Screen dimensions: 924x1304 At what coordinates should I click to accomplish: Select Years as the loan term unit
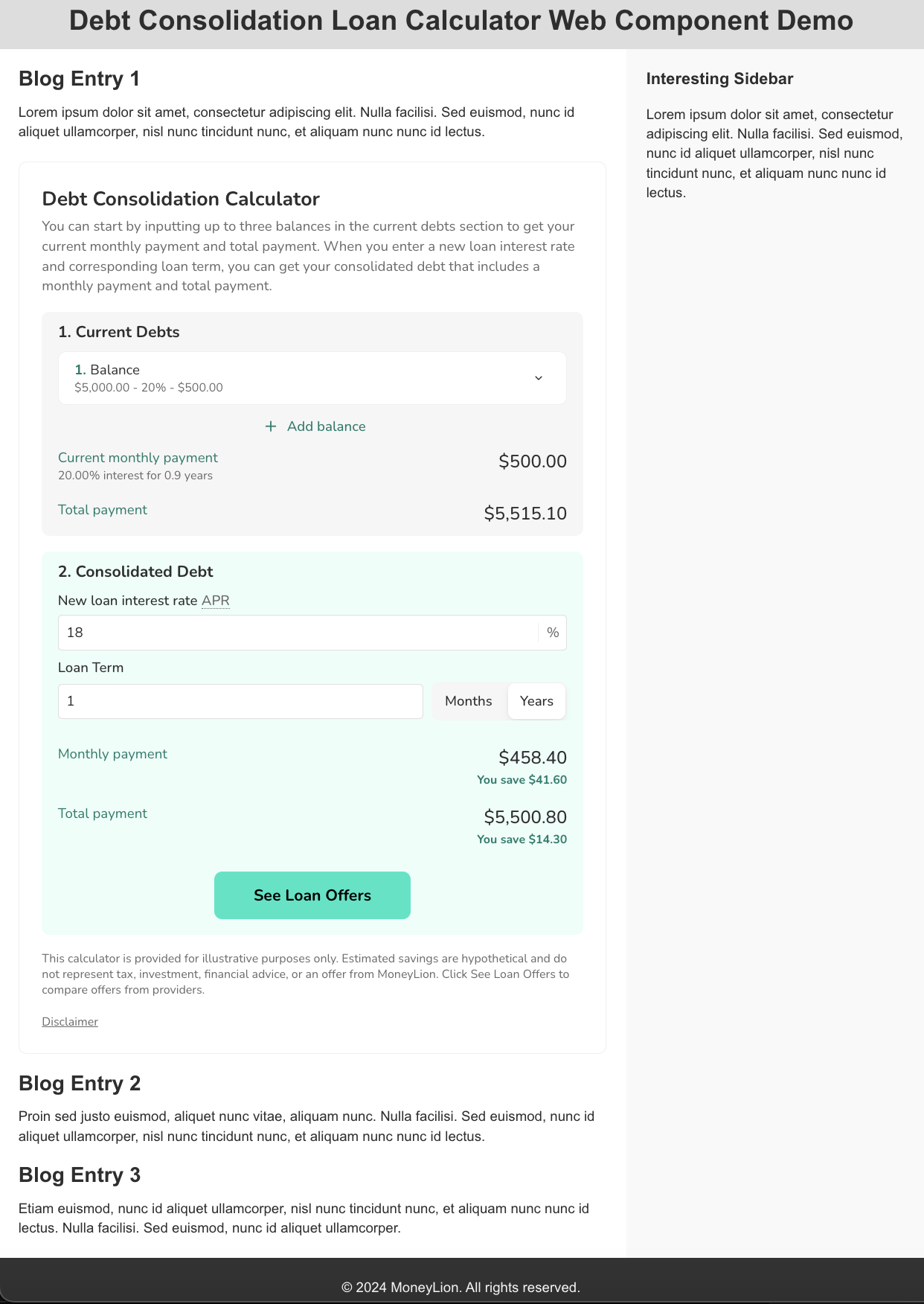[x=536, y=701]
